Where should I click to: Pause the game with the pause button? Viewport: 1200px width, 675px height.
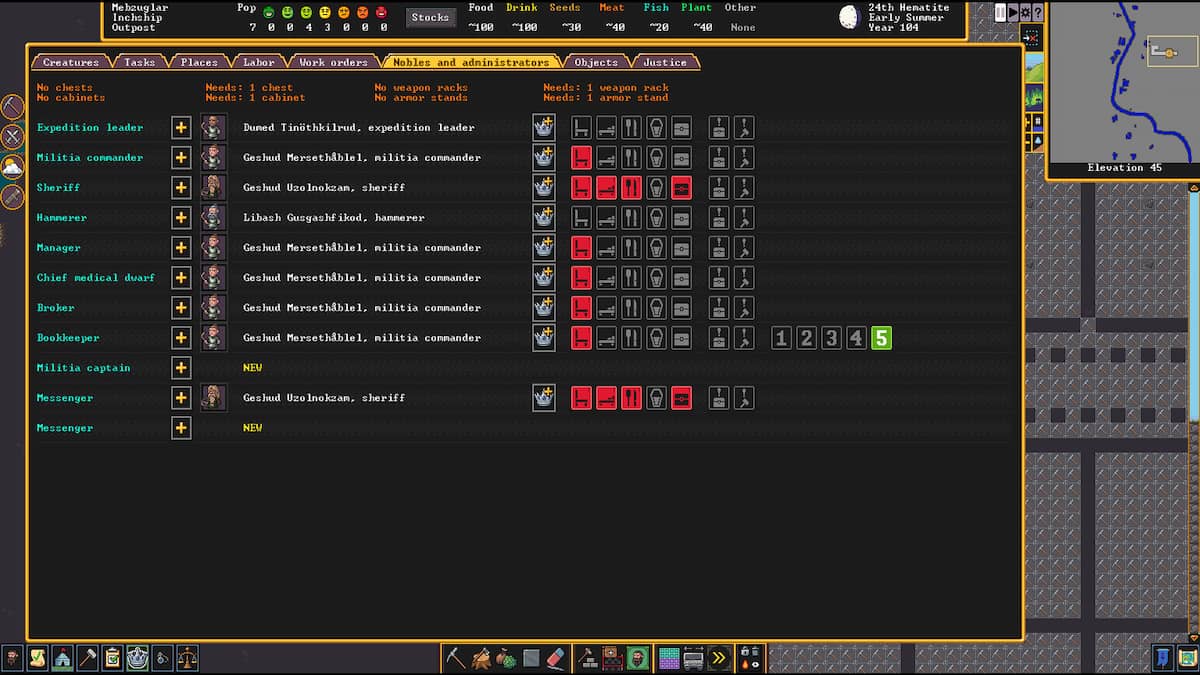[1001, 12]
